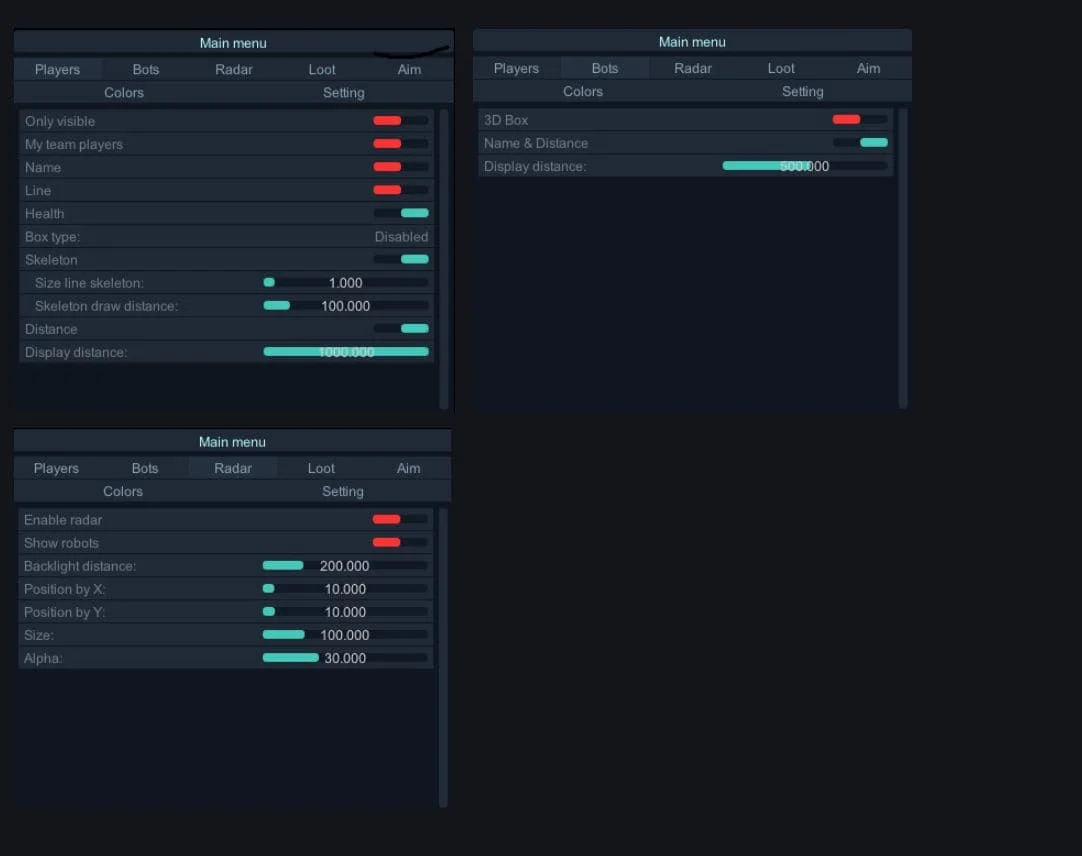The height and width of the screenshot is (856, 1082).
Task: Open the Box type dropdown showing Disabled
Action: pos(401,237)
